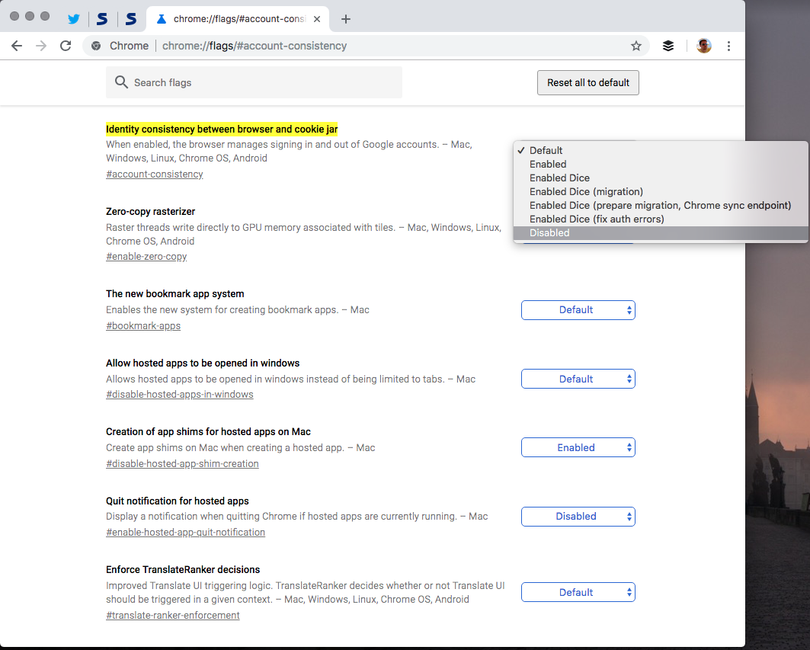Click the reload page icon
The image size is (810, 650).
click(x=65, y=45)
